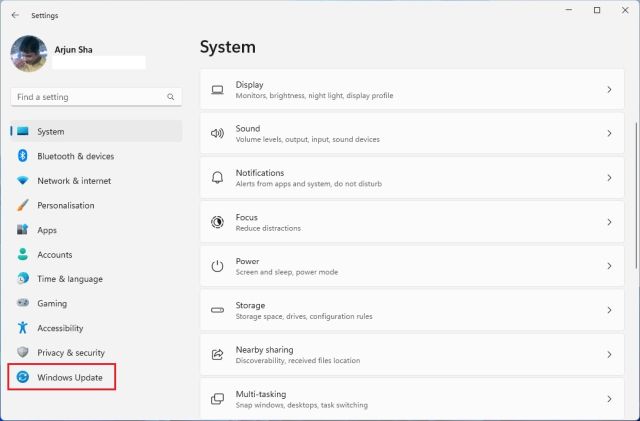Open Sound volume levels settings
This screenshot has height=421, width=640.
412,133
